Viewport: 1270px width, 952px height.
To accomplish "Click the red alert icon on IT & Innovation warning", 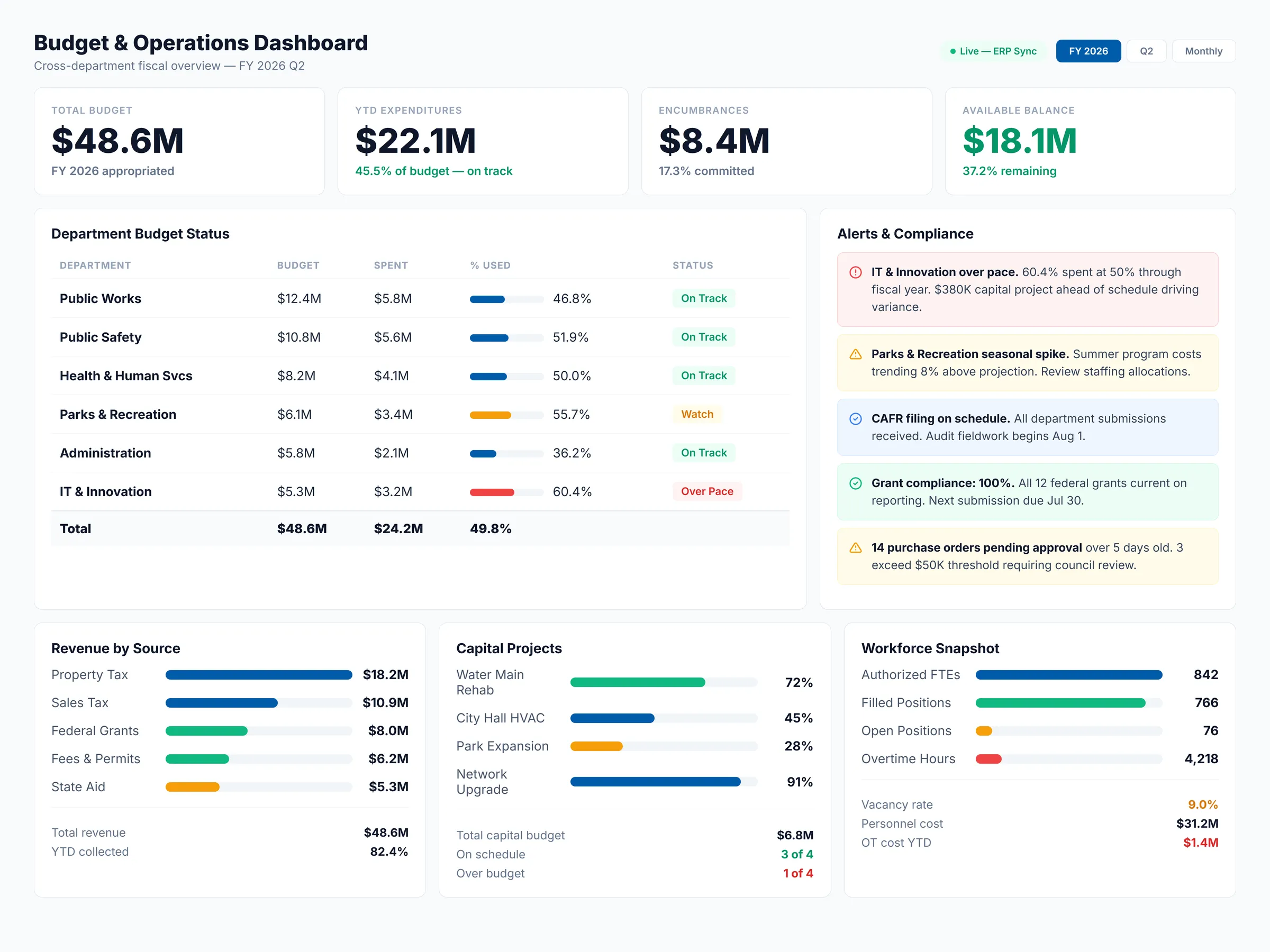I will [x=856, y=272].
